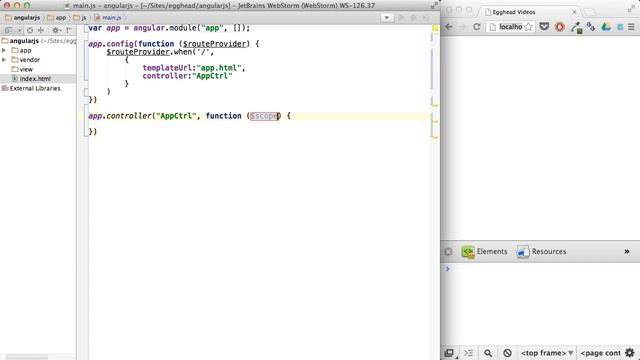640x360 pixels.
Task: Expand the app folder in project tree
Action: pos(4,50)
